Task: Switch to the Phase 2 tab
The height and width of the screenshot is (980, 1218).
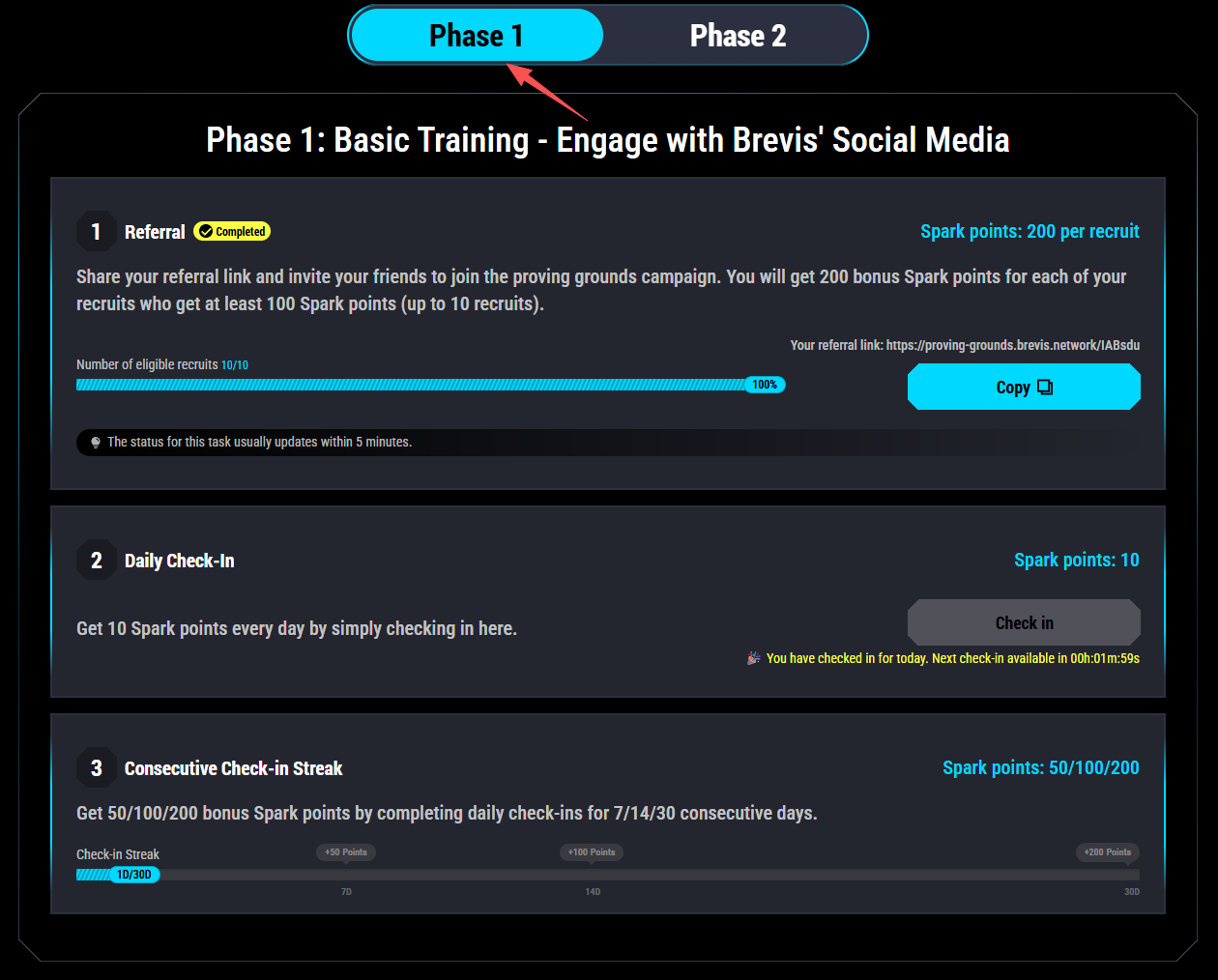Action: click(x=738, y=35)
